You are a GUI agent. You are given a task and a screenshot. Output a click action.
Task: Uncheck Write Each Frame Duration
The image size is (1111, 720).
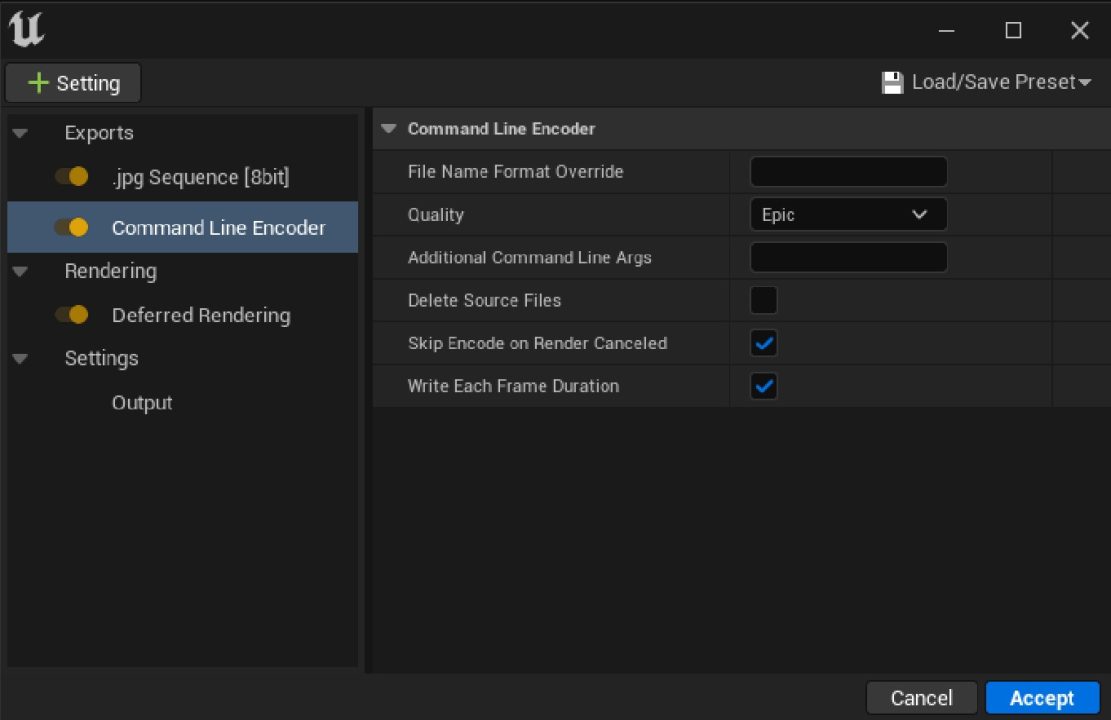coord(763,386)
